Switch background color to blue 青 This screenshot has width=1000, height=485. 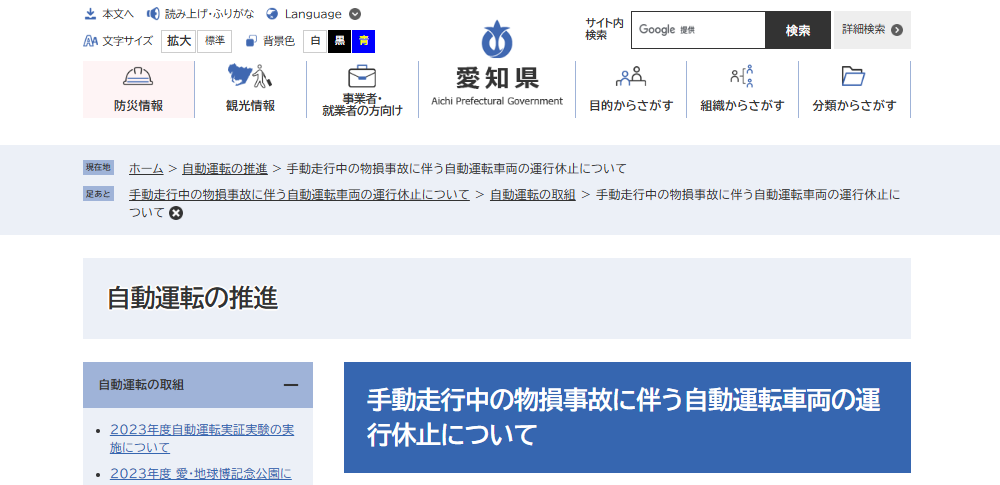pos(364,41)
